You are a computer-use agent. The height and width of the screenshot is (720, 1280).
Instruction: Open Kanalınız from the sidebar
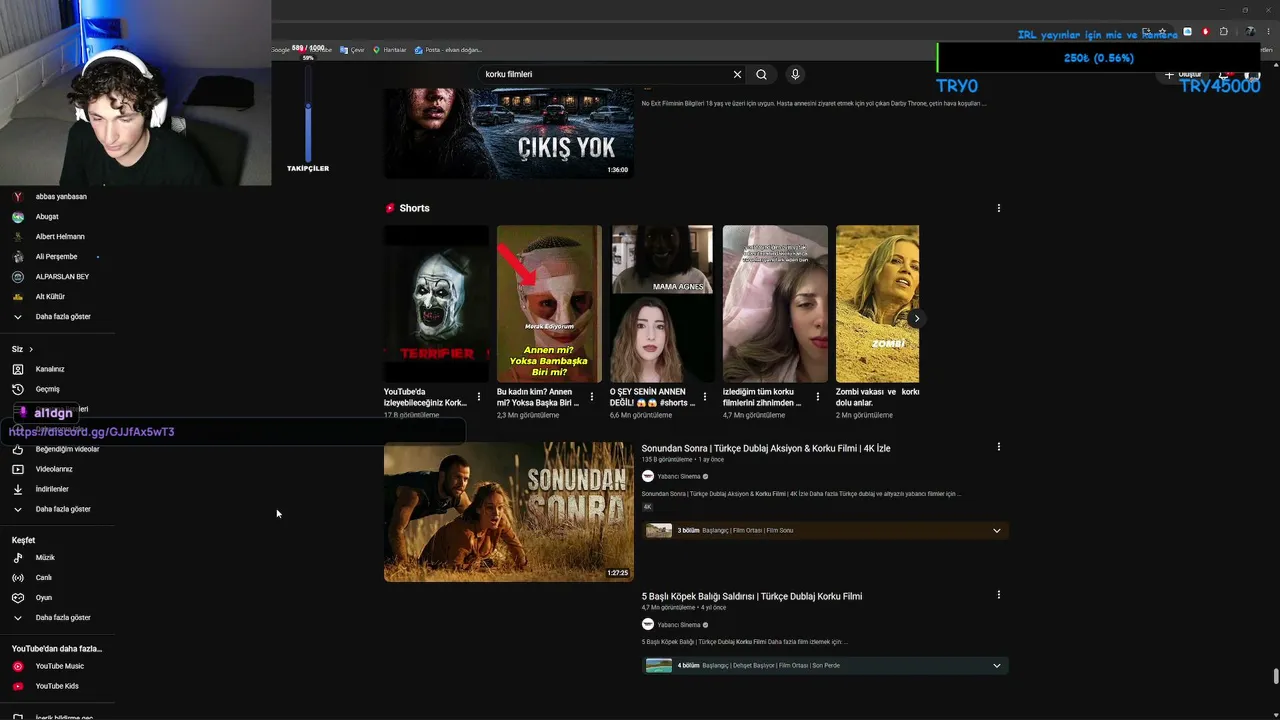coord(50,369)
